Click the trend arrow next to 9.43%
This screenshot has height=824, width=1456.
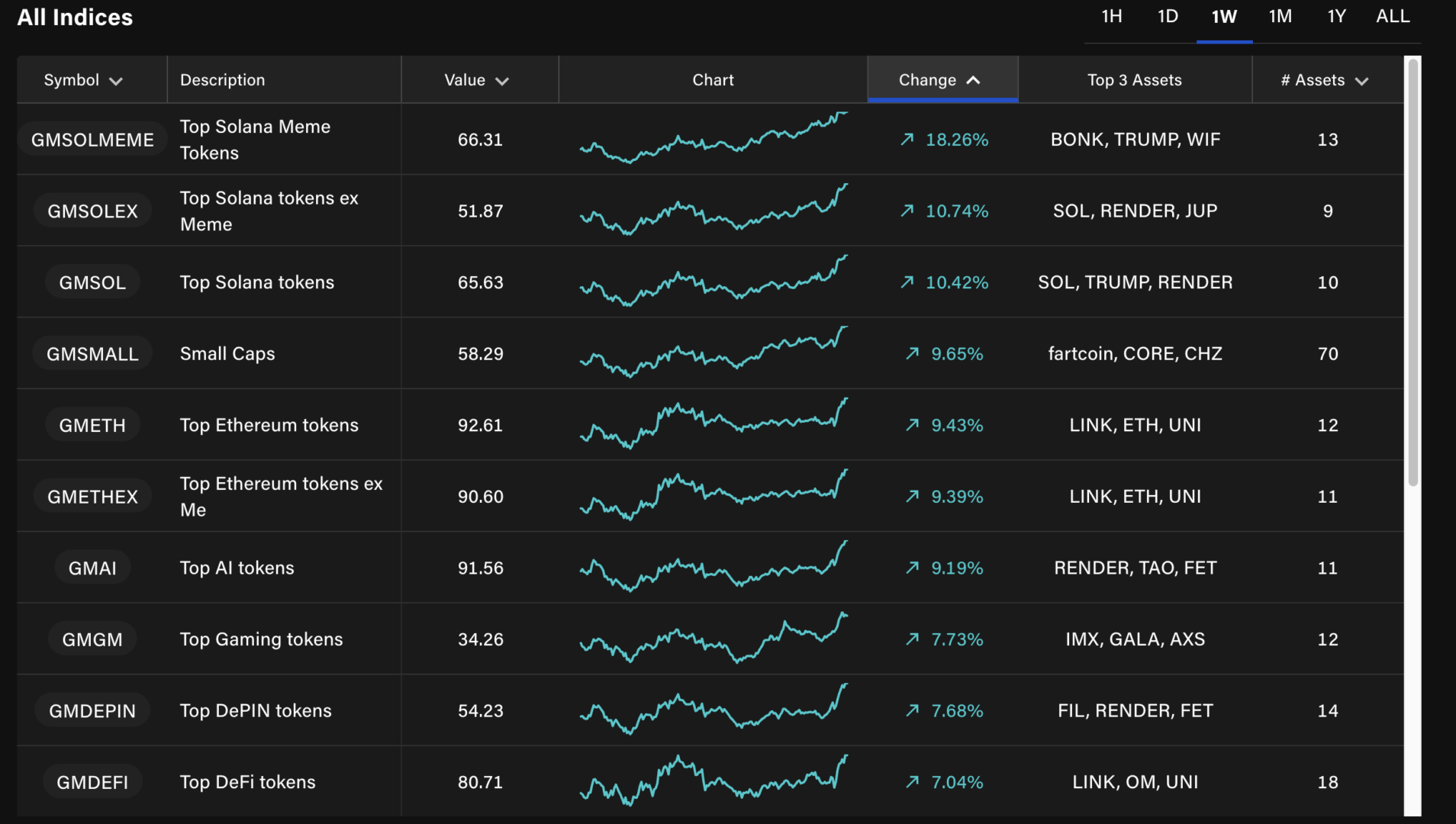[912, 425]
